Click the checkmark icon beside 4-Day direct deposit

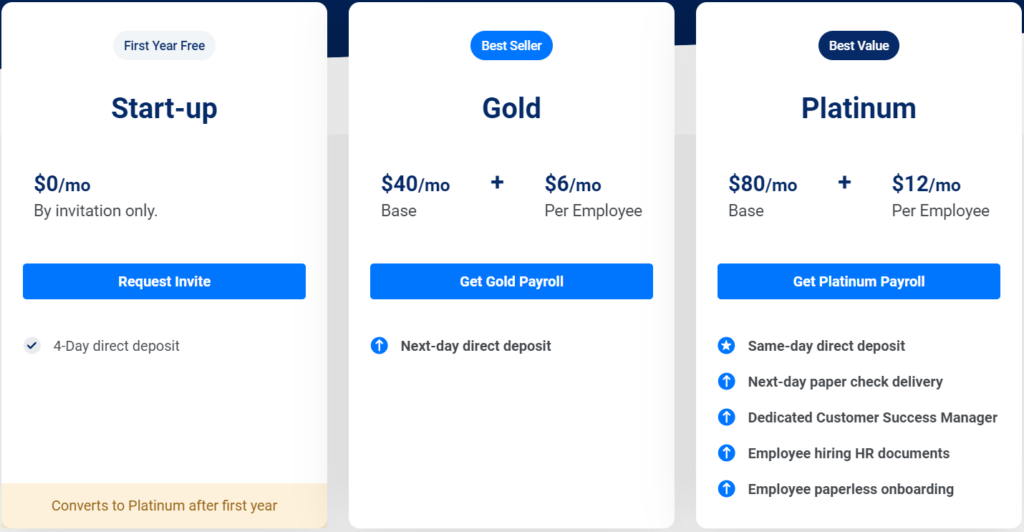32,346
